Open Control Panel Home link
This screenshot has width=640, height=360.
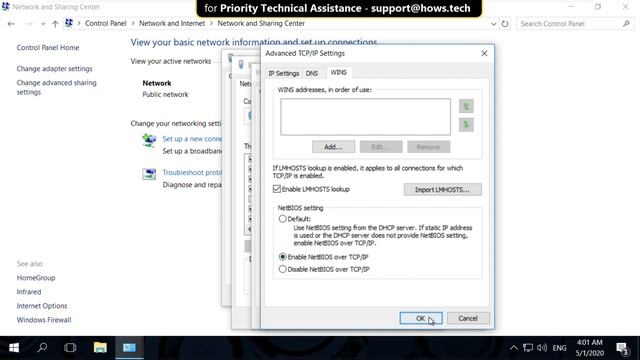[x=48, y=47]
